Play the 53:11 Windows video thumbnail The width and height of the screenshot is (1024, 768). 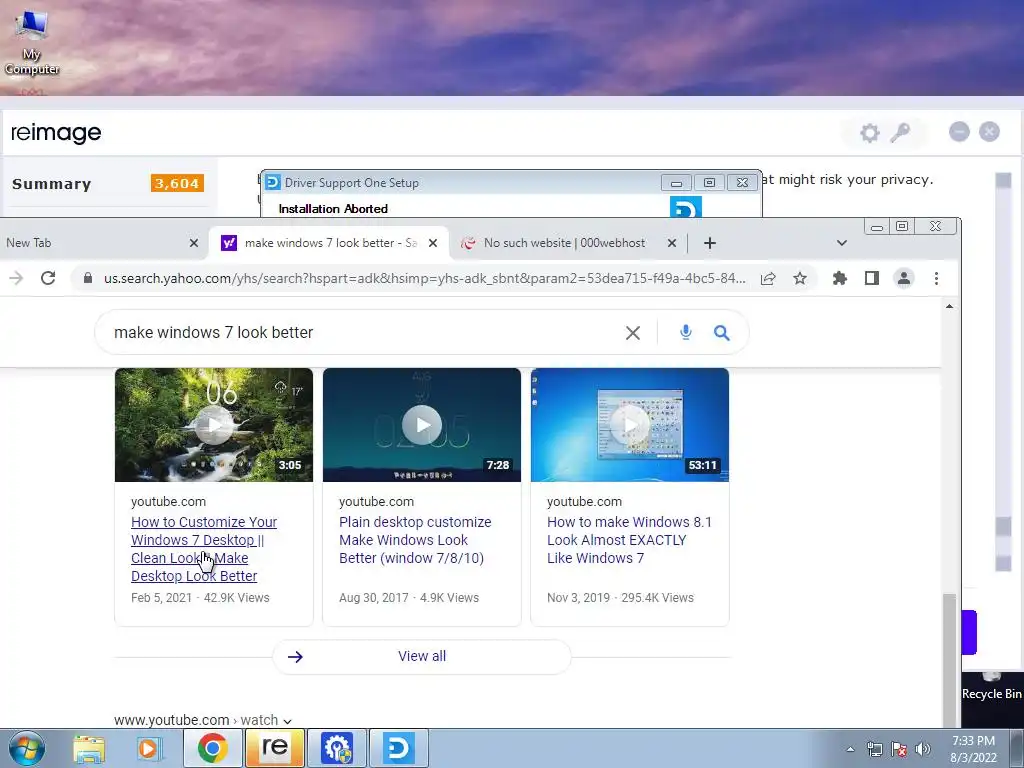(630, 425)
